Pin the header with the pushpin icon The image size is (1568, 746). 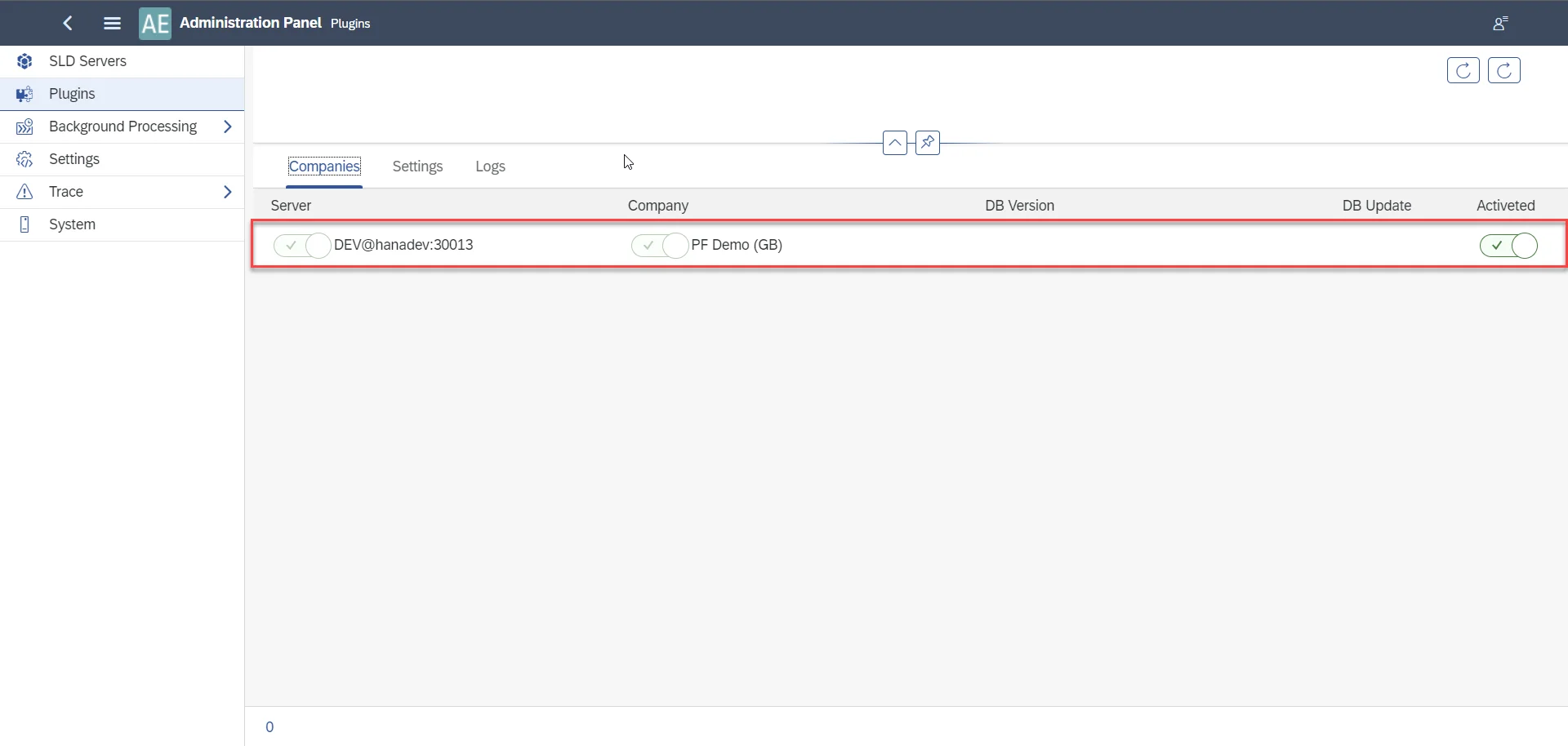[x=928, y=143]
